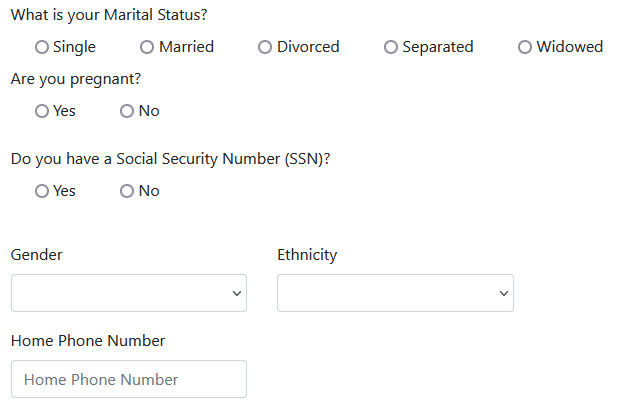Focus the Home Phone Number text field
The height and width of the screenshot is (417, 638).
128,379
